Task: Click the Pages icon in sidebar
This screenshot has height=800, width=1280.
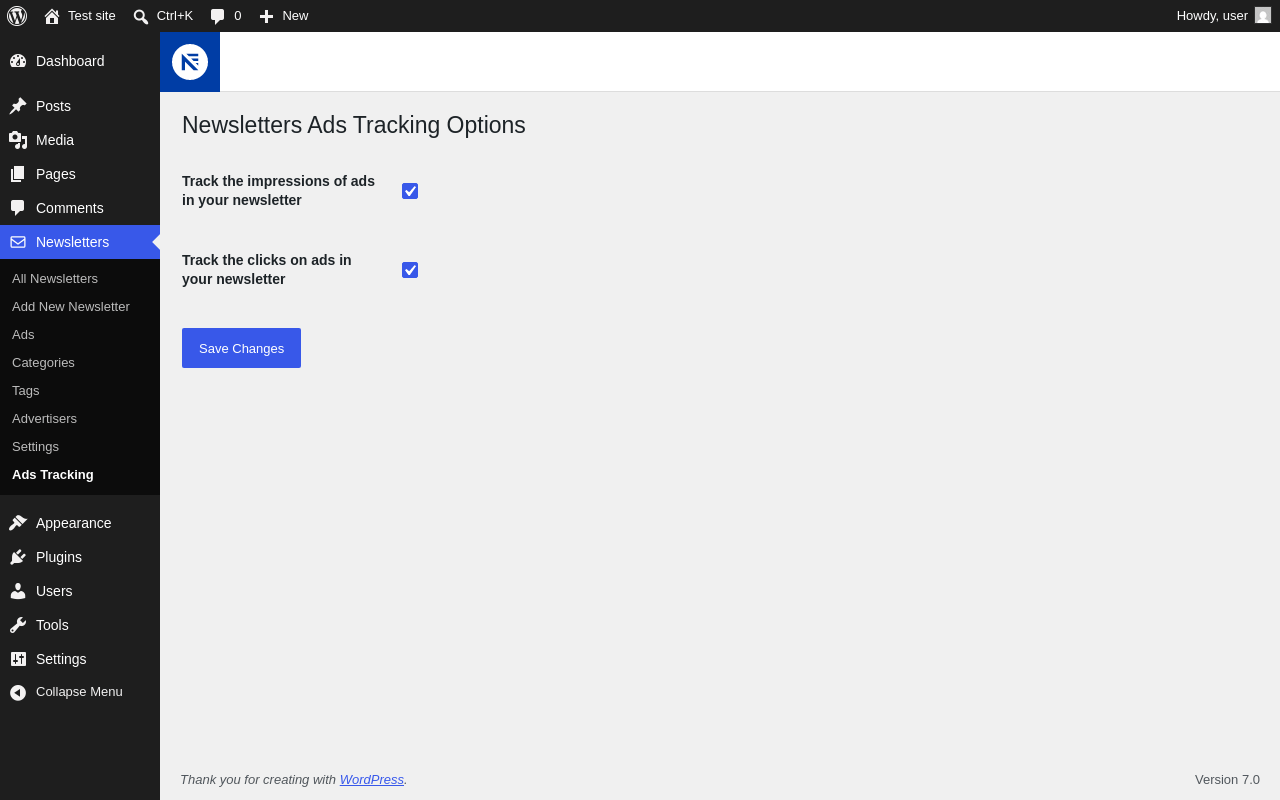Action: tap(18, 174)
